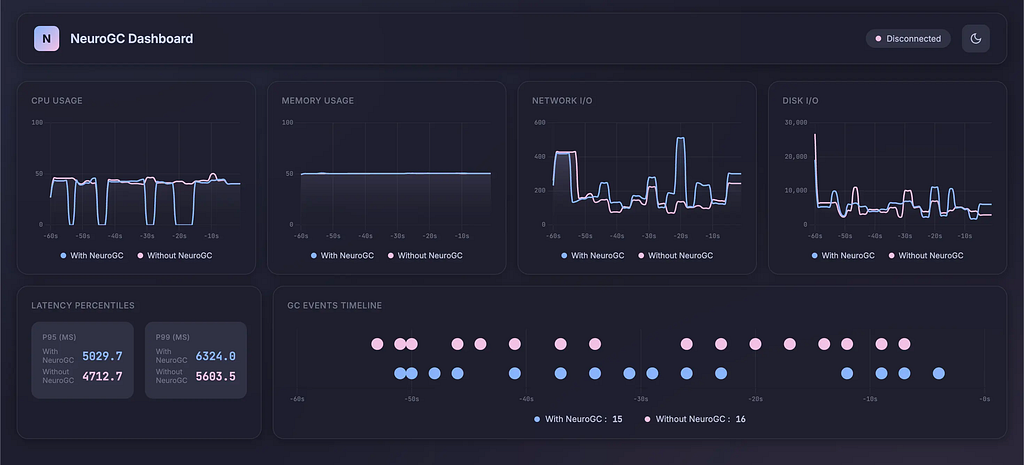Select the P99 value 6324.0
Viewport: 1024px width, 465px height.
point(216,356)
